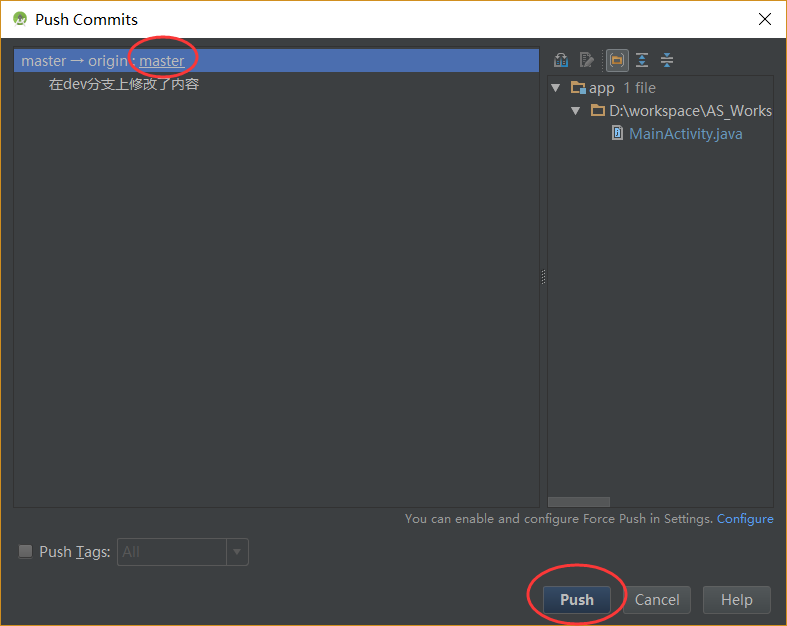This screenshot has height=626, width=787.
Task: Close the Push Commits dialog
Action: click(764, 19)
